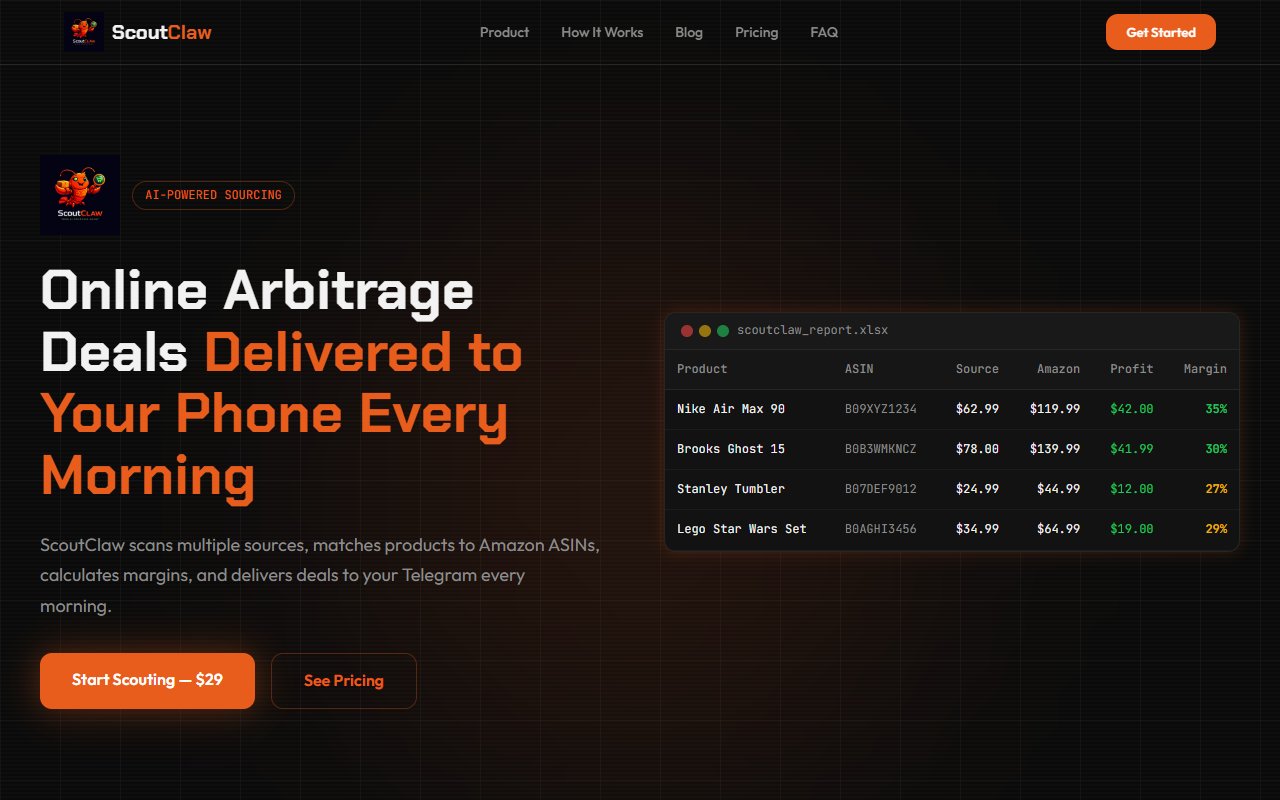This screenshot has width=1280, height=800.
Task: Click Start Scouting — $29 button
Action: 147,681
